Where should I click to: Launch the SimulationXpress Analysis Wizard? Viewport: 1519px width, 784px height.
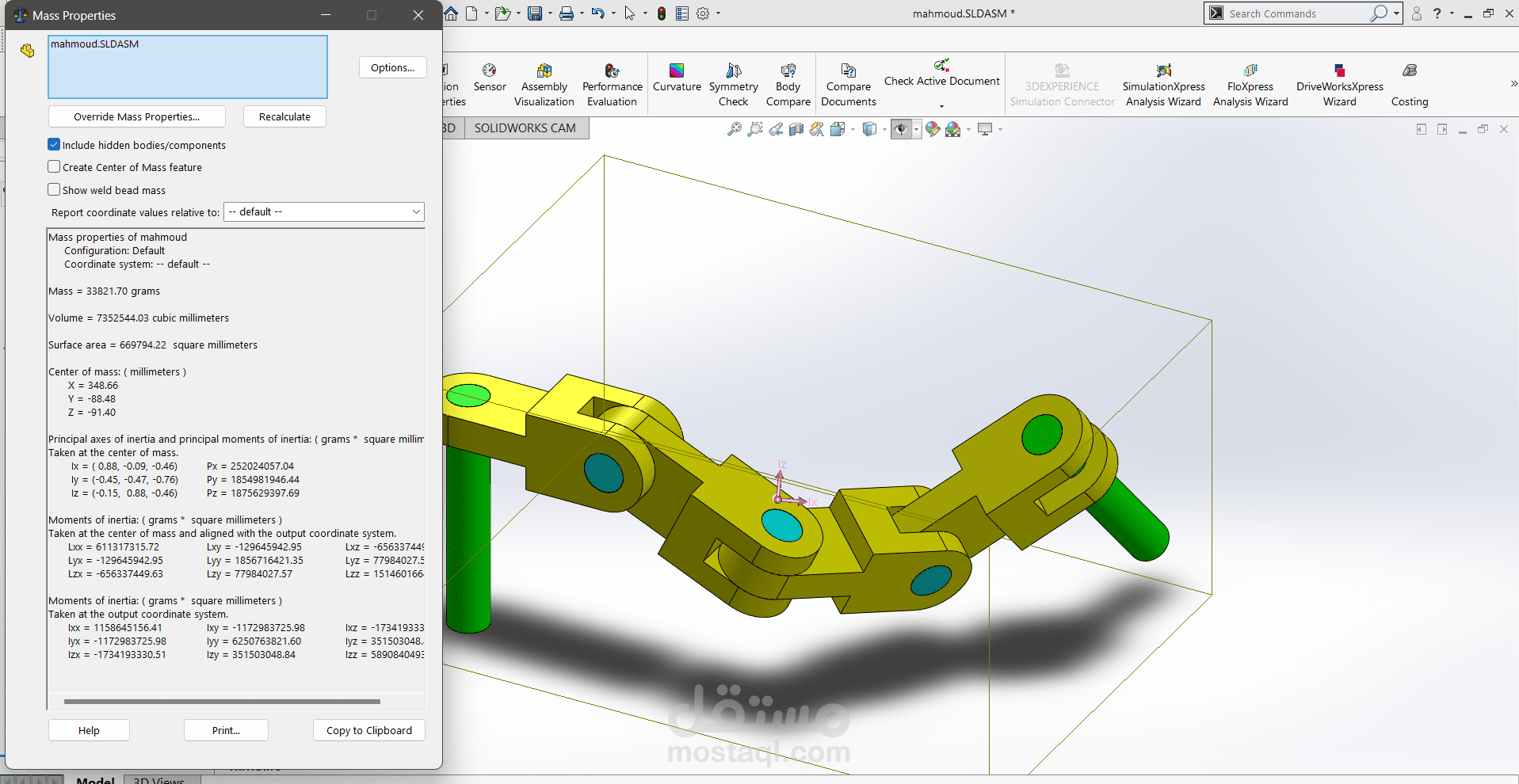pos(1162,84)
